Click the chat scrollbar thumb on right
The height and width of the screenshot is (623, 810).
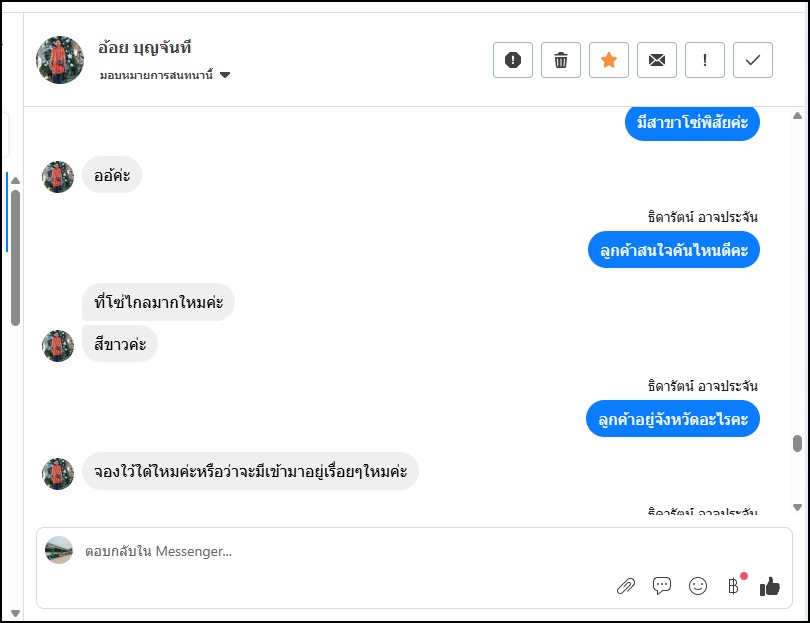[x=797, y=444]
